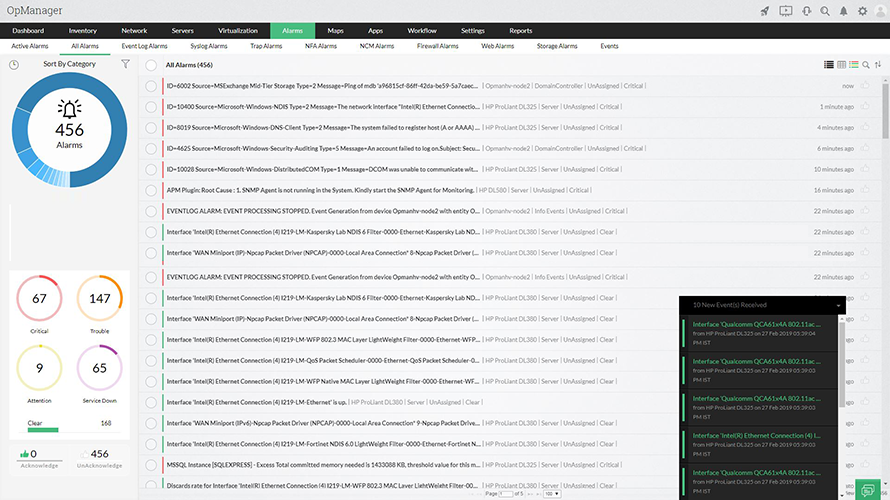890x500 pixels.
Task: Select the ID=6002 MSExchange alarm row
Action: (x=151, y=86)
